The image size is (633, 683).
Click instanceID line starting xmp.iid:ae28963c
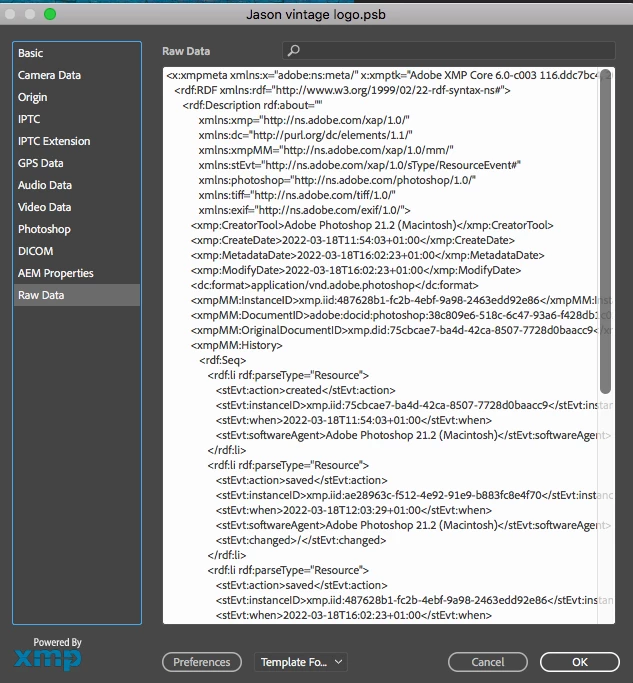tap(414, 495)
